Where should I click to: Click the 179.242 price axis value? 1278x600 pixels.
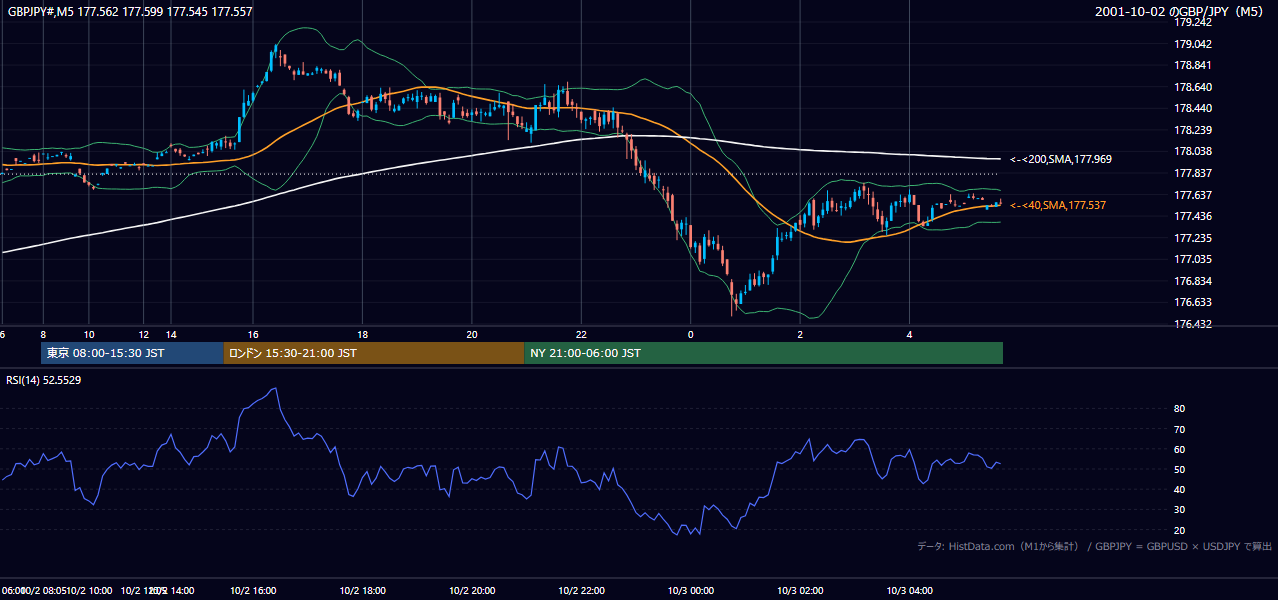[1194, 23]
